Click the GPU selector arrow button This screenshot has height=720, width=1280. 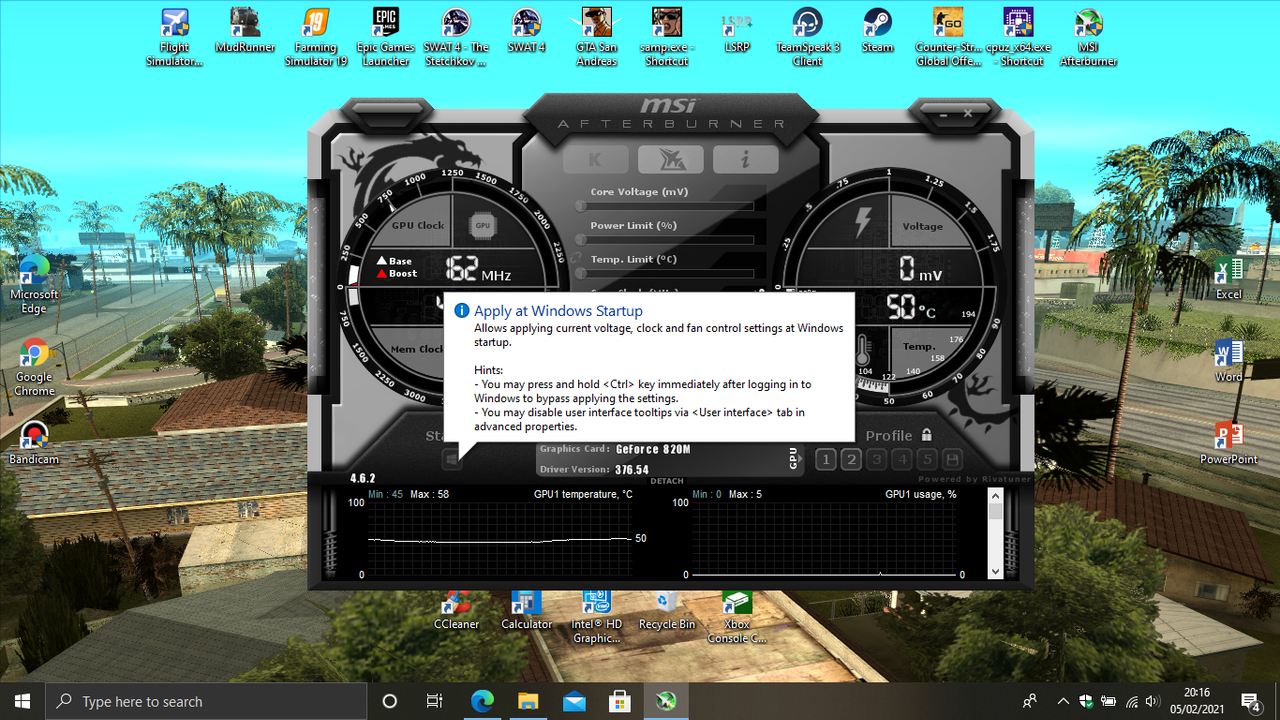(x=794, y=458)
